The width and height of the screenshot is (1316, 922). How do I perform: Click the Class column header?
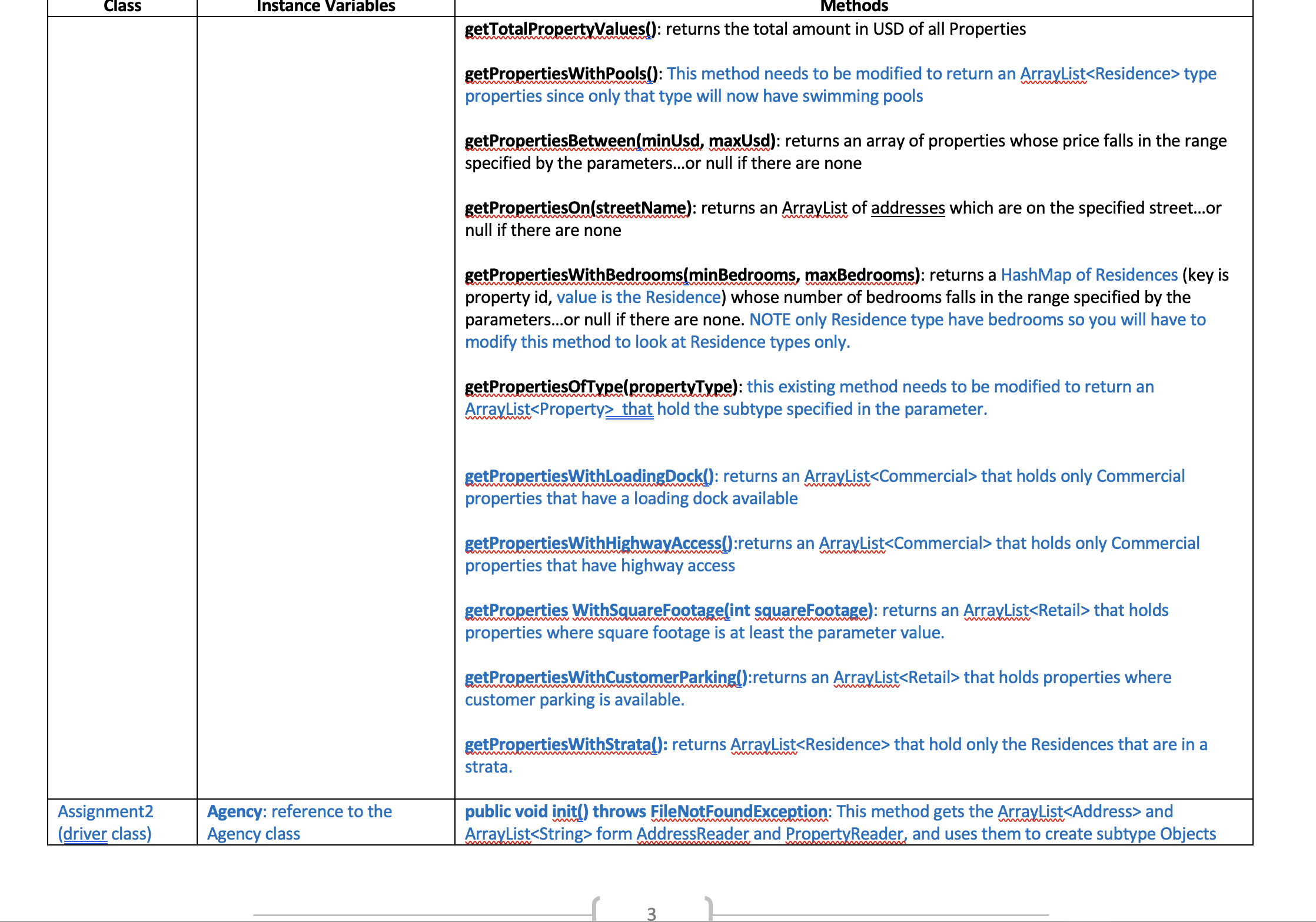pos(122,6)
